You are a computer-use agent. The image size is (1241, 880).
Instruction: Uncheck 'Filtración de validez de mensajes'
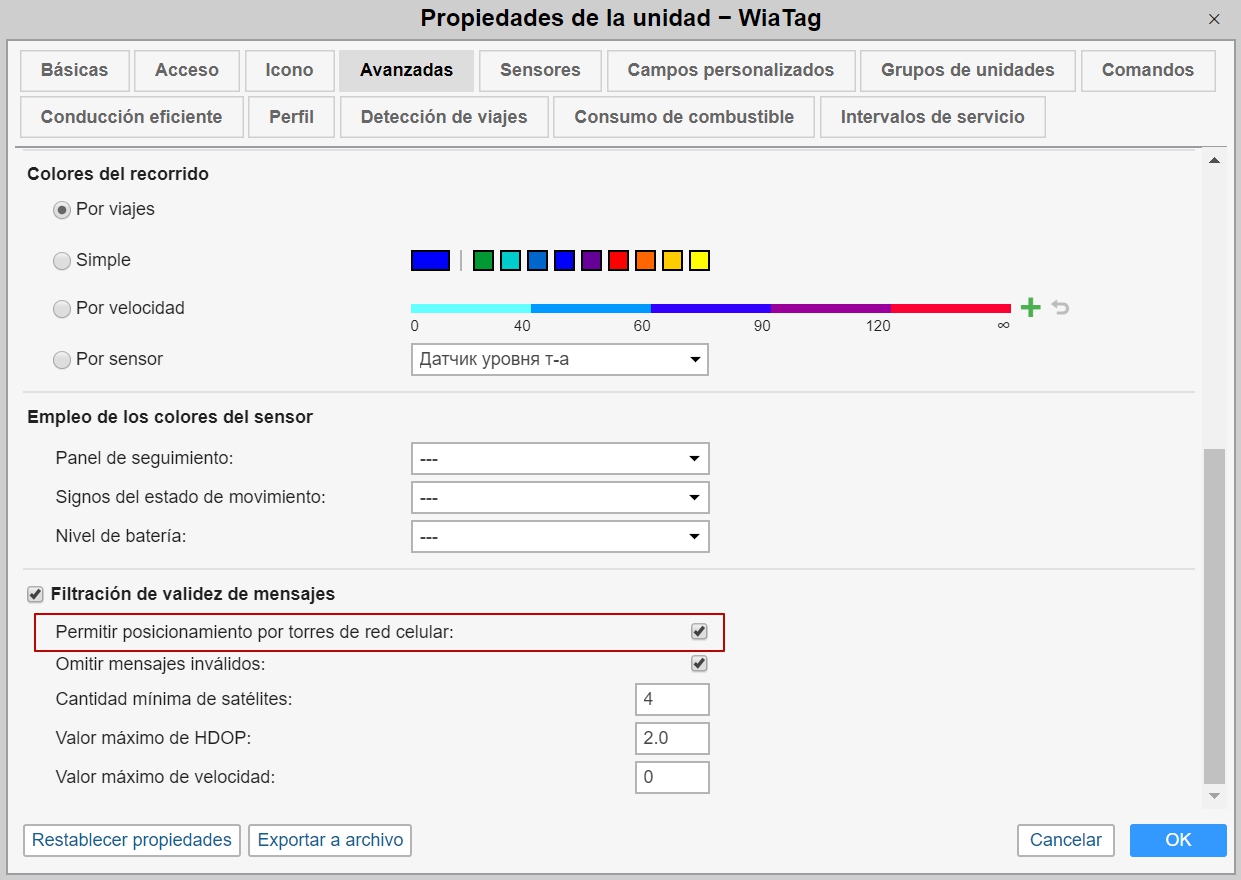pos(35,595)
